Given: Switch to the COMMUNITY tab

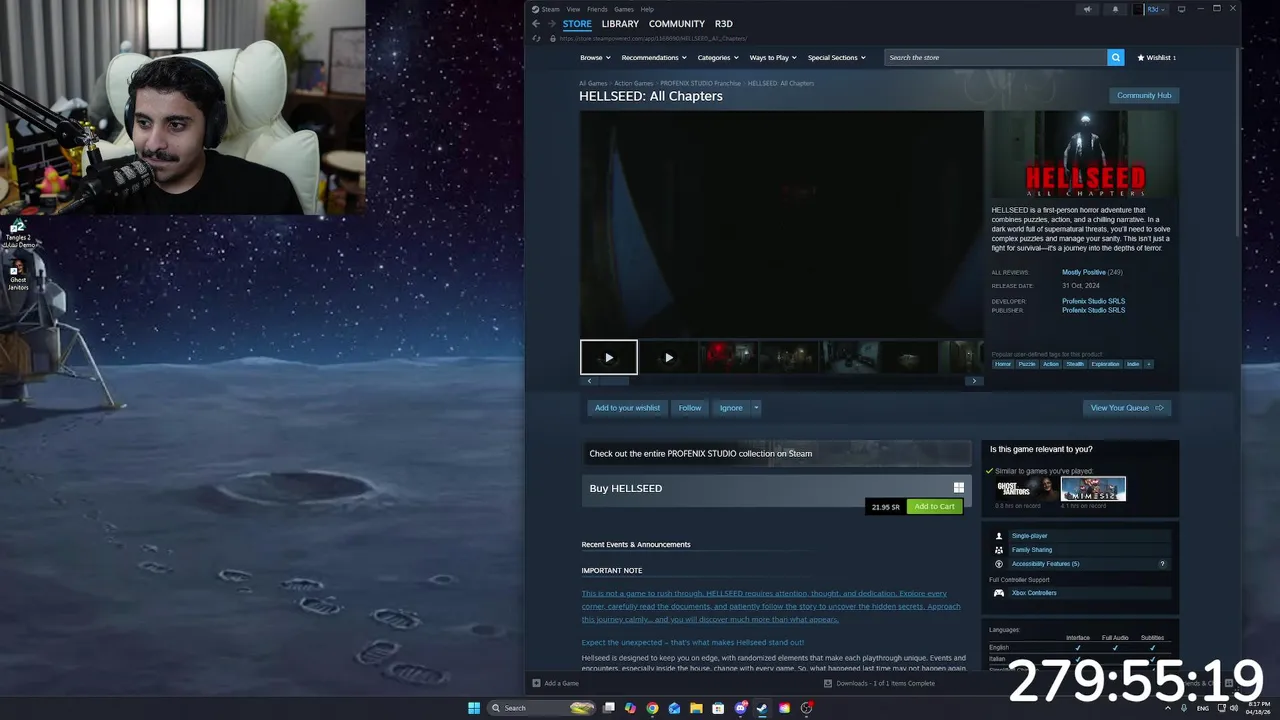Looking at the screenshot, I should tap(677, 24).
